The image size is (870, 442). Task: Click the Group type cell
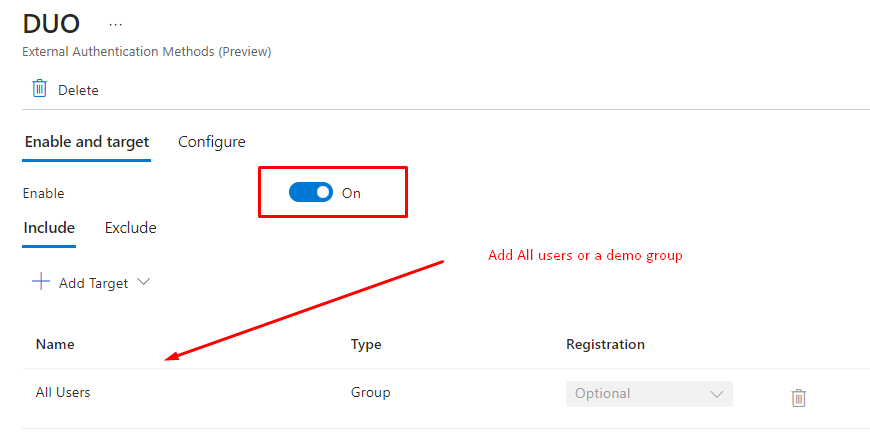click(370, 393)
